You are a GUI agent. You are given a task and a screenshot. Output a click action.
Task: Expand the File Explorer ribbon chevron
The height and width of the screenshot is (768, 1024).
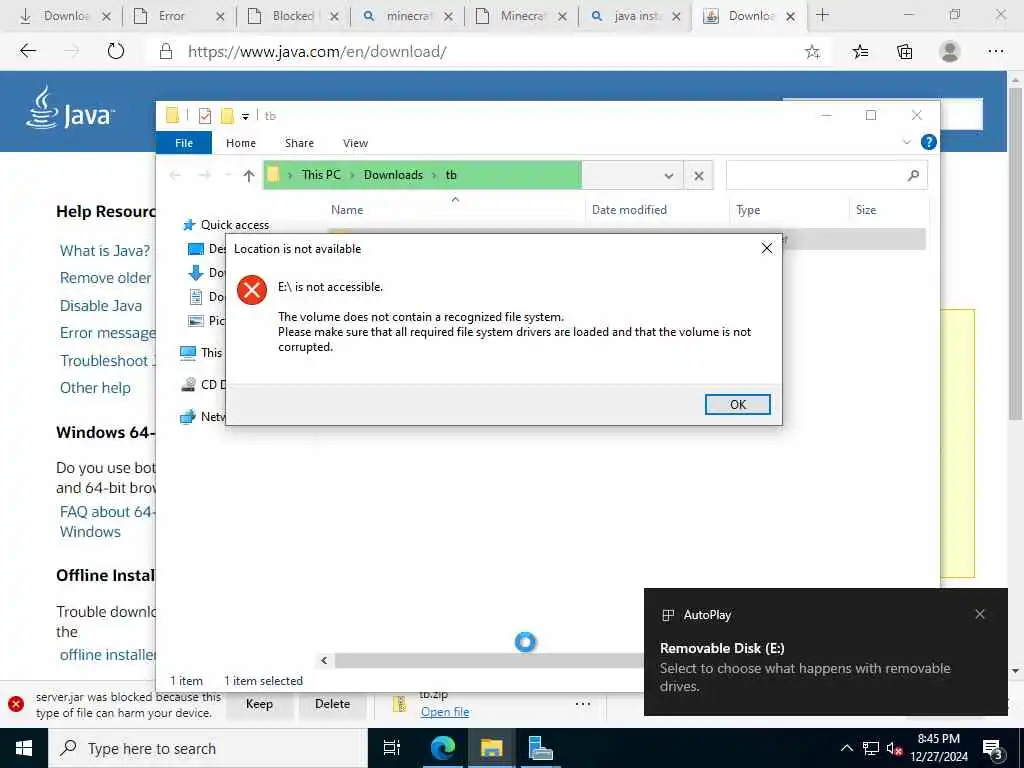(x=906, y=142)
